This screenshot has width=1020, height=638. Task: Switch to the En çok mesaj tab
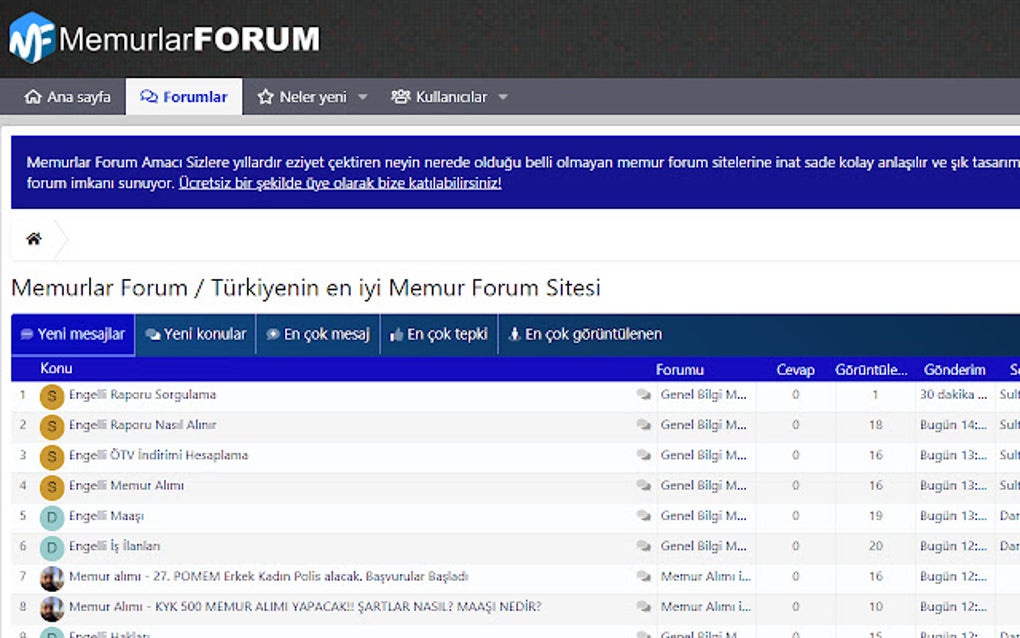click(x=317, y=334)
